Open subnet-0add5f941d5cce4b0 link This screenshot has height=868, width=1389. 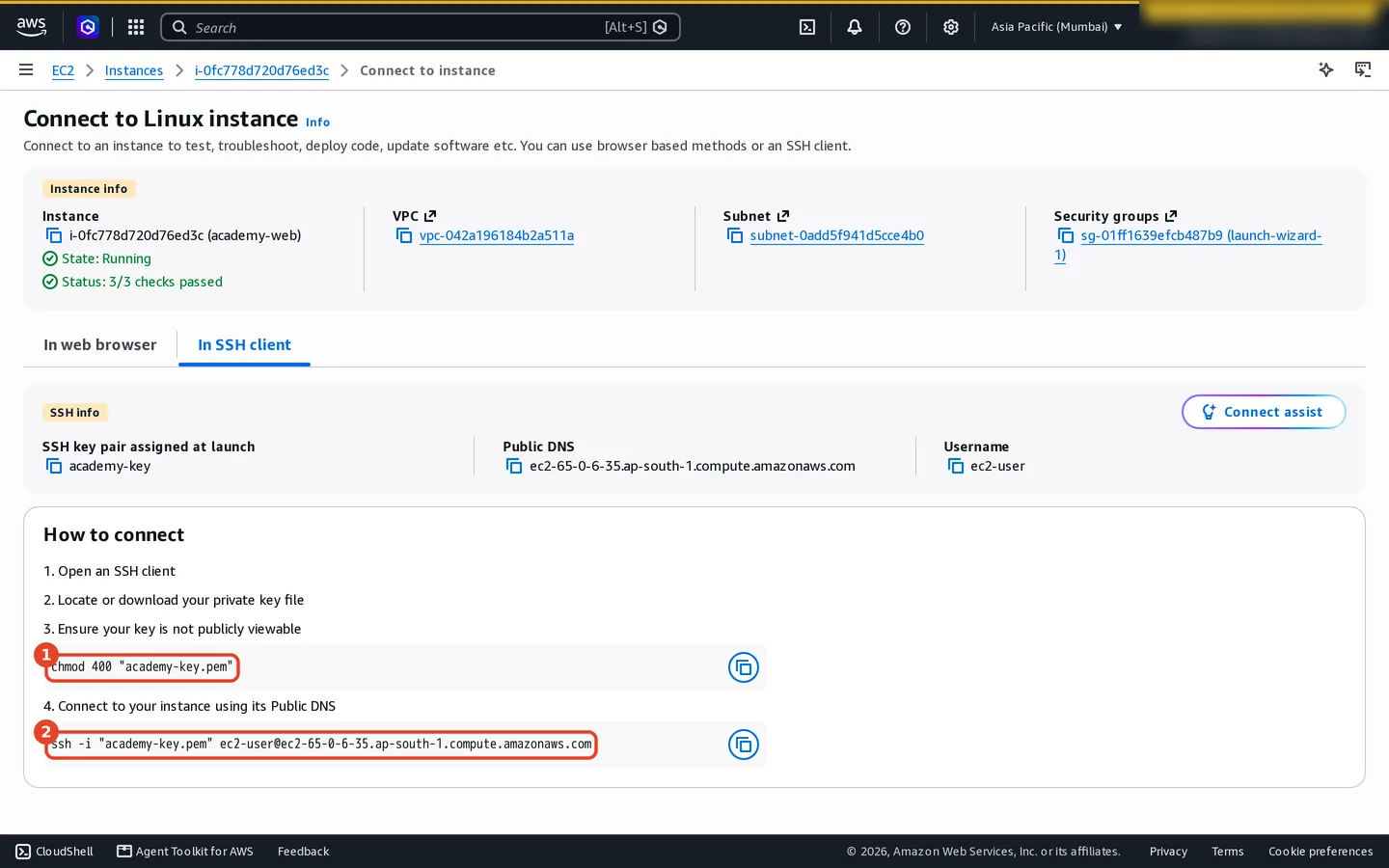point(837,235)
